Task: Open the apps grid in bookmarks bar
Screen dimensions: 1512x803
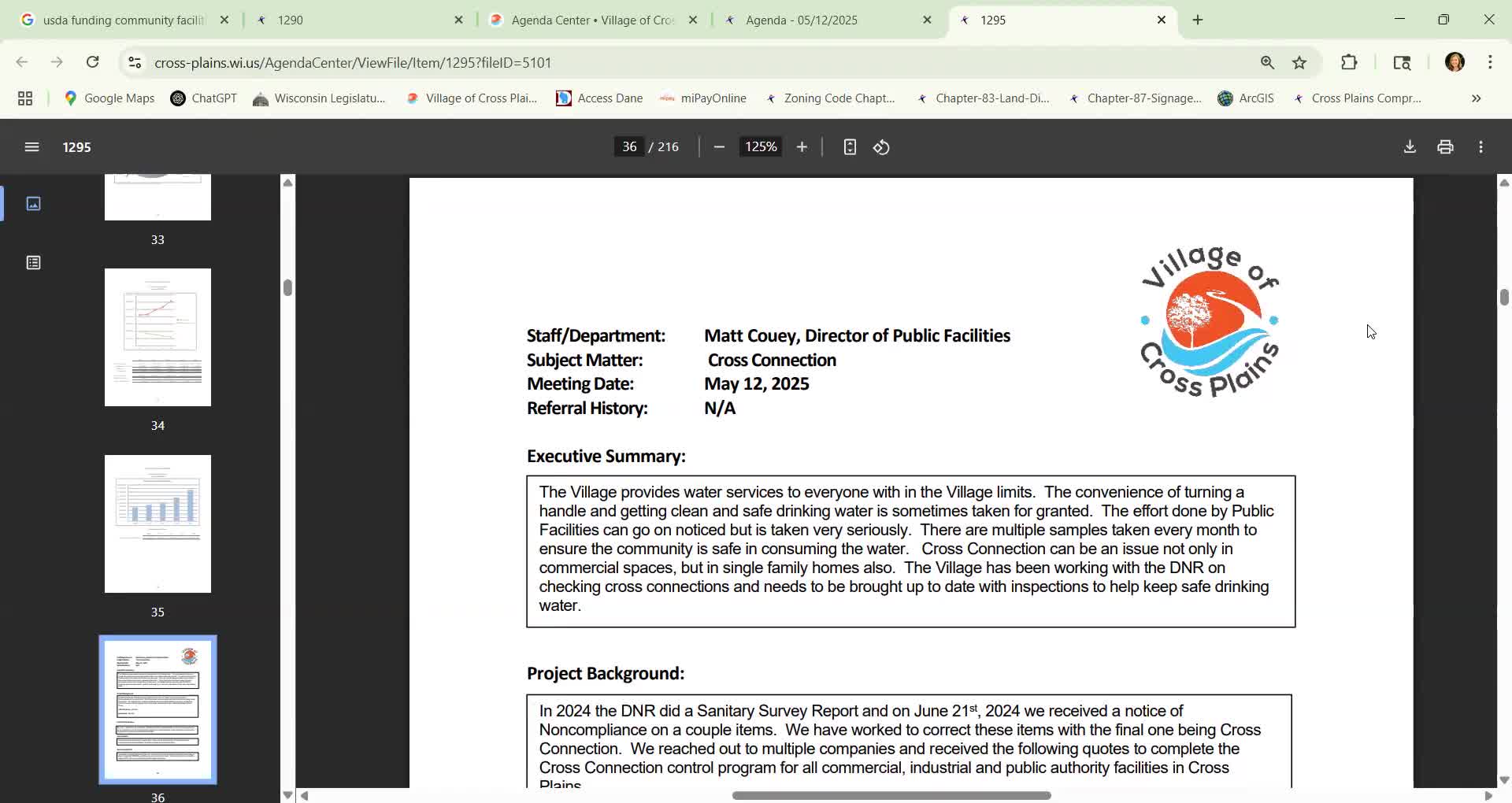Action: 25,98
